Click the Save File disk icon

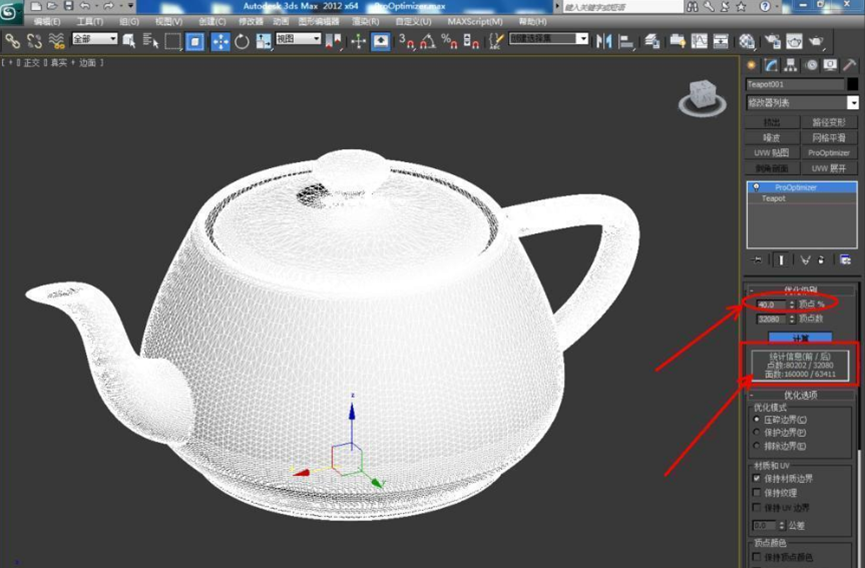click(x=68, y=6)
